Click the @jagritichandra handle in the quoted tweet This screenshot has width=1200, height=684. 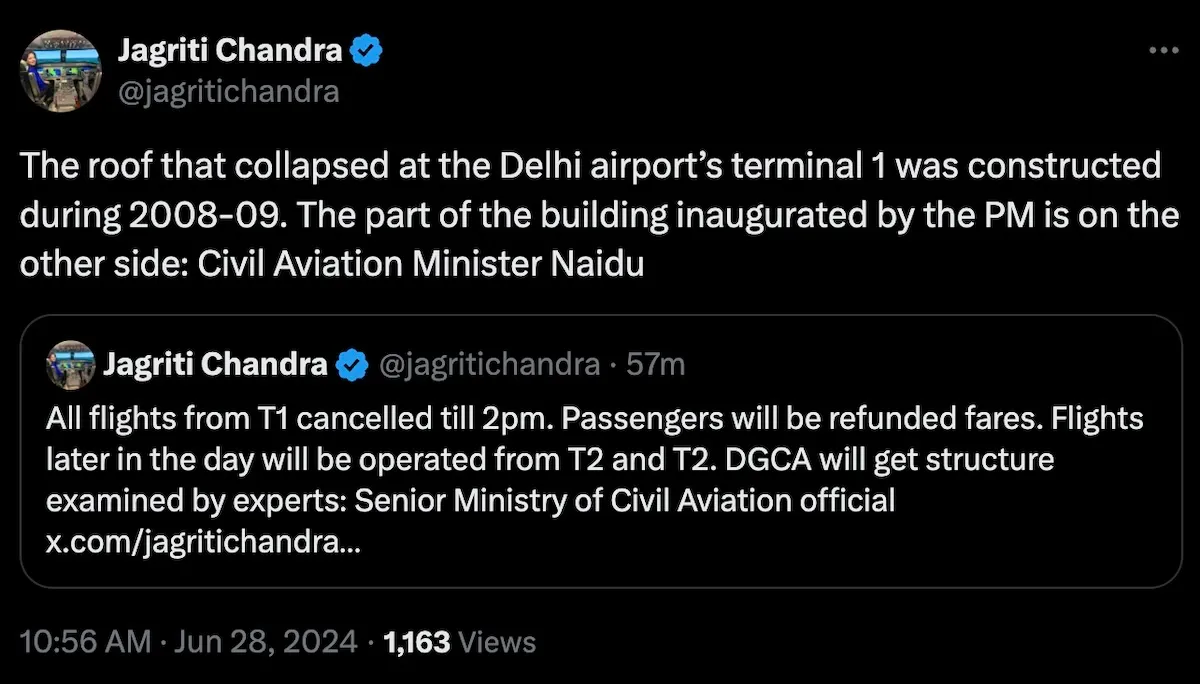(x=487, y=365)
